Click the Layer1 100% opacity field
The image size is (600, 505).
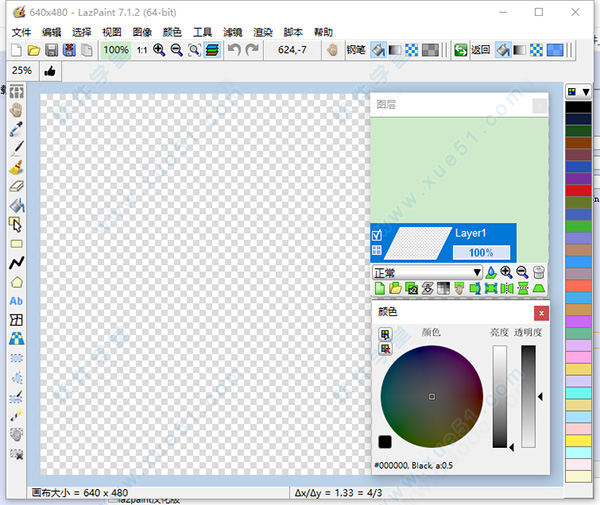coord(481,253)
